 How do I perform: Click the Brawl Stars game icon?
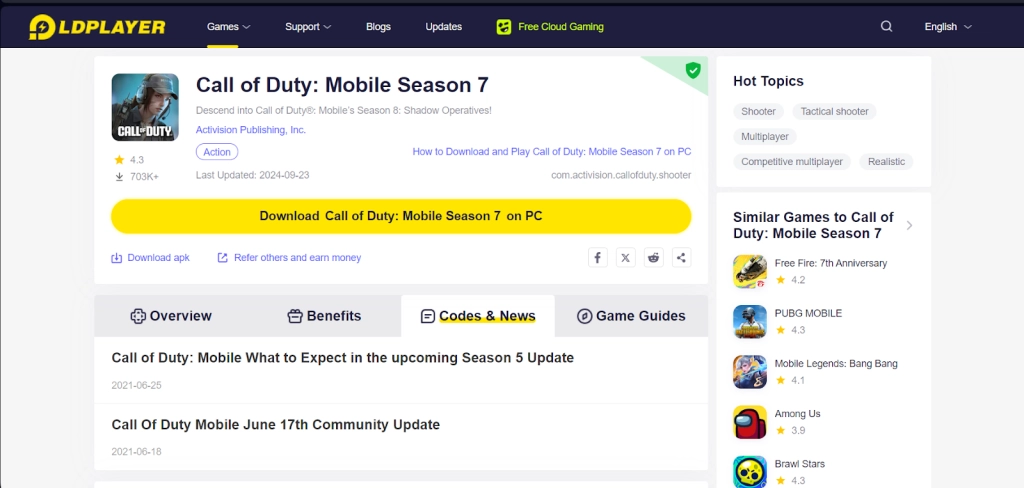coord(750,472)
